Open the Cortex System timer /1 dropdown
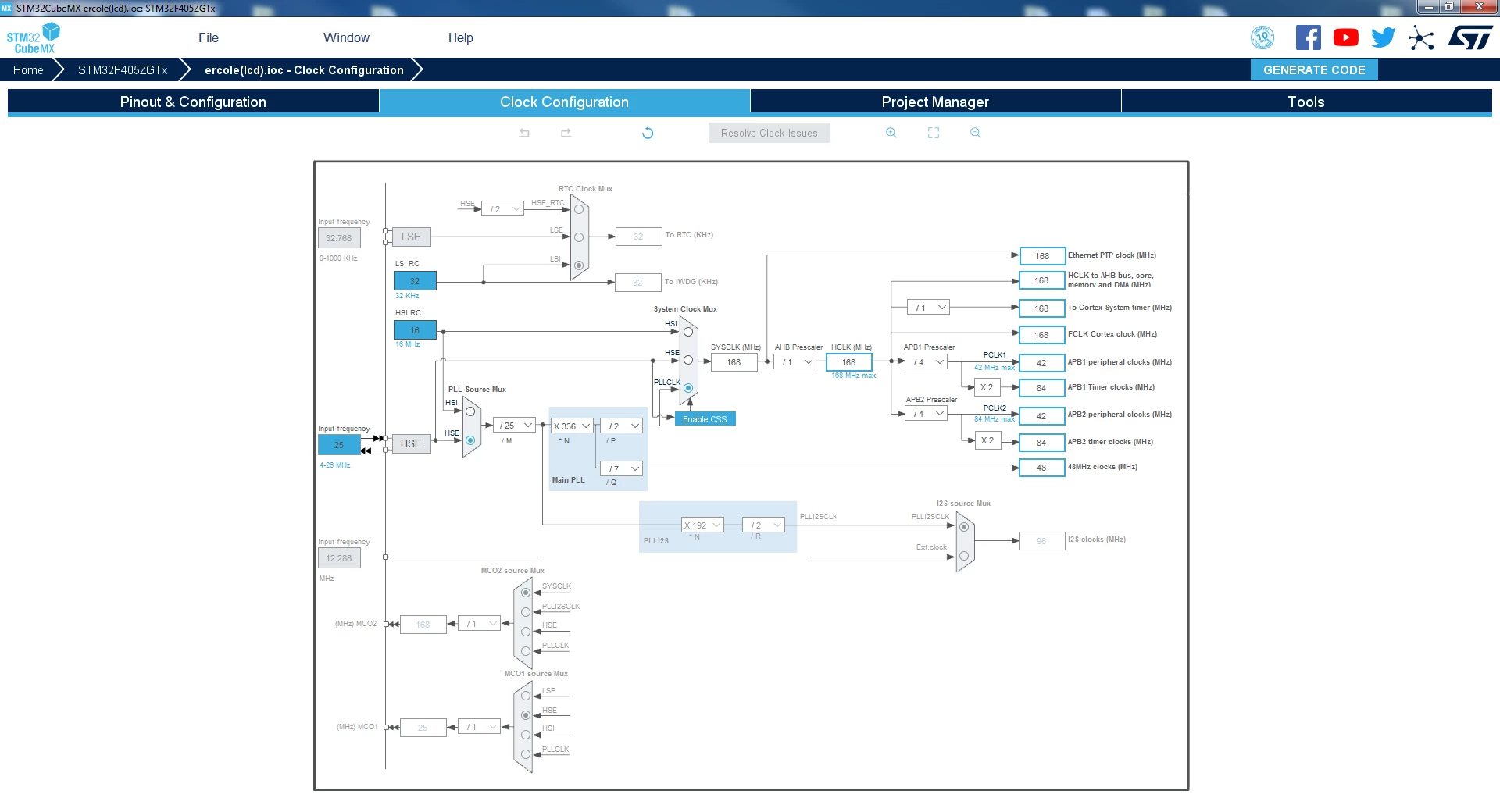Image resolution: width=1500 pixels, height=812 pixels. pyautogui.click(x=928, y=308)
